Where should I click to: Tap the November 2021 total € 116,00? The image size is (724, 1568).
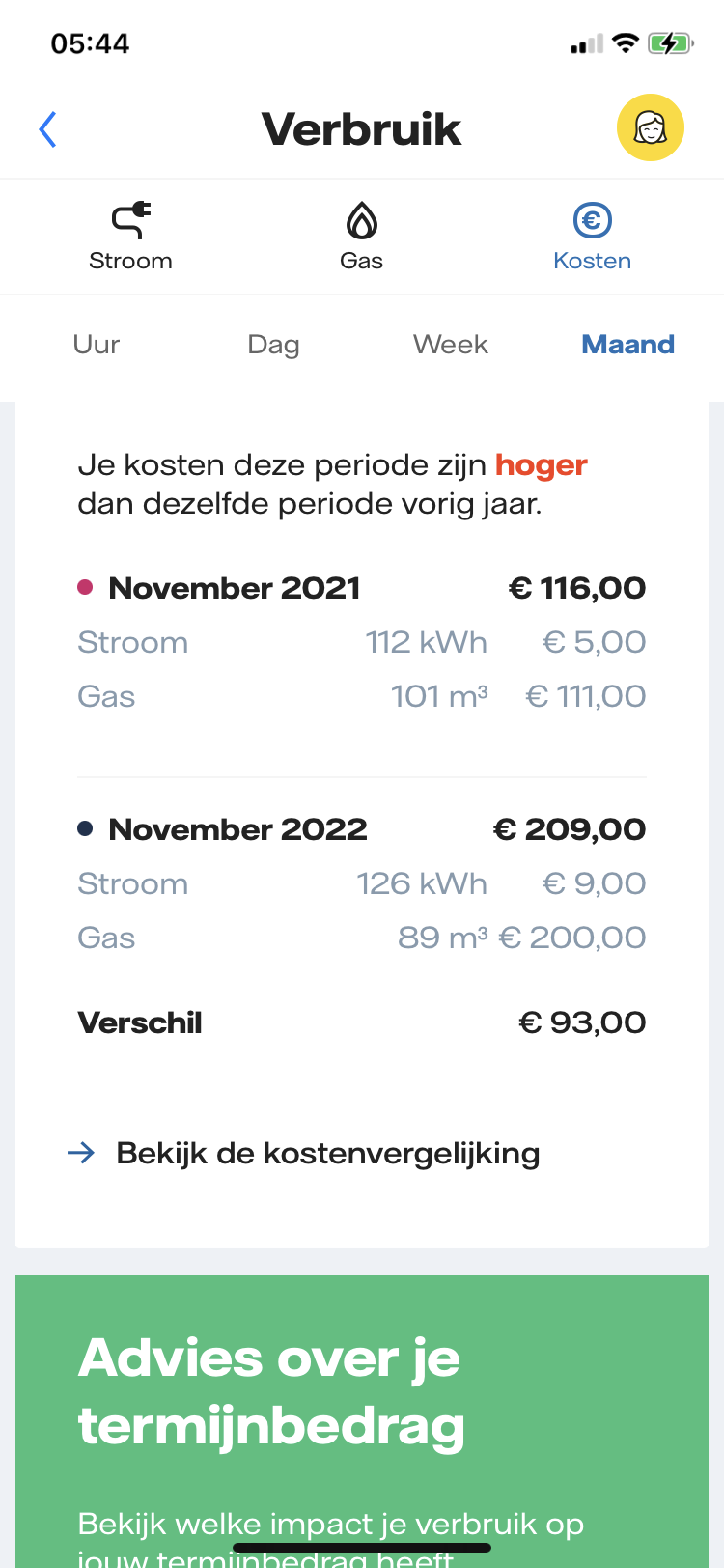[x=577, y=588]
